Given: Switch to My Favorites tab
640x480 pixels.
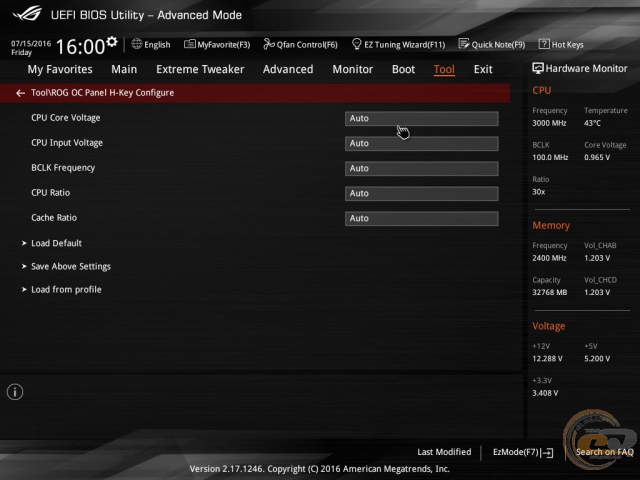Looking at the screenshot, I should (x=60, y=69).
